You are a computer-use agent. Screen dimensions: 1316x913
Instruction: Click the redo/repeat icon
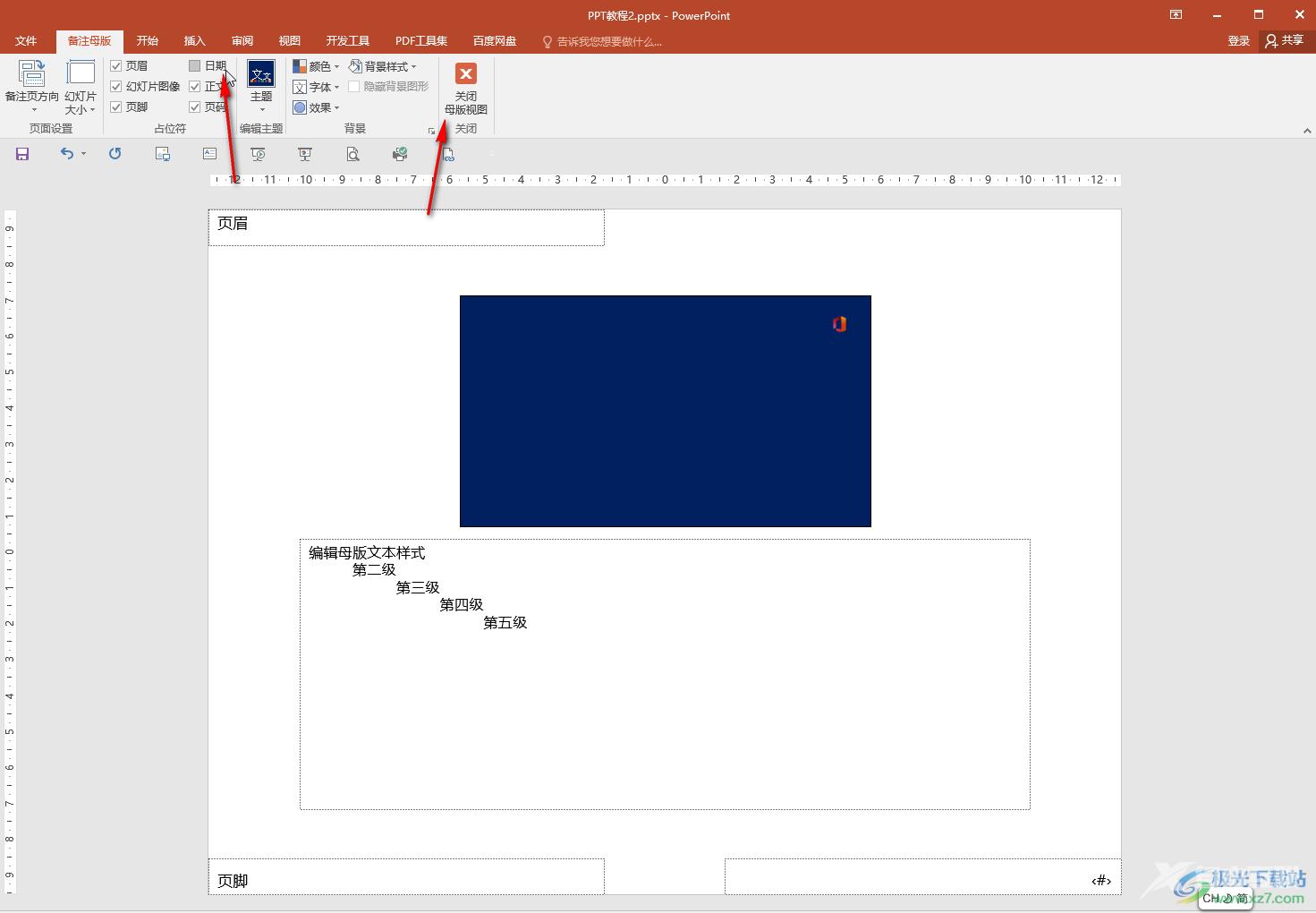coord(115,154)
